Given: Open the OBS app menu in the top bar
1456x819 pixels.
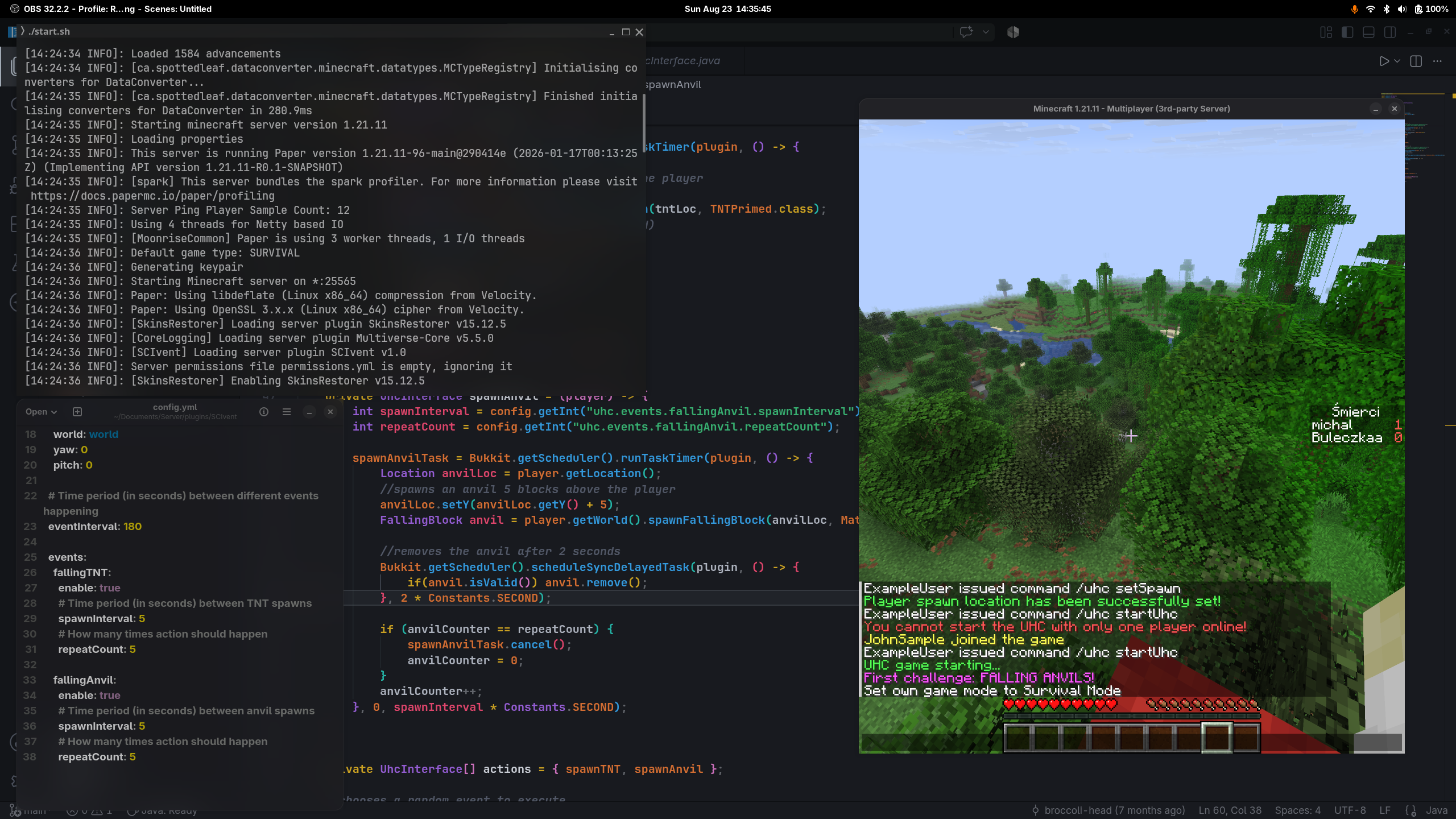Looking at the screenshot, I should click(x=111, y=9).
